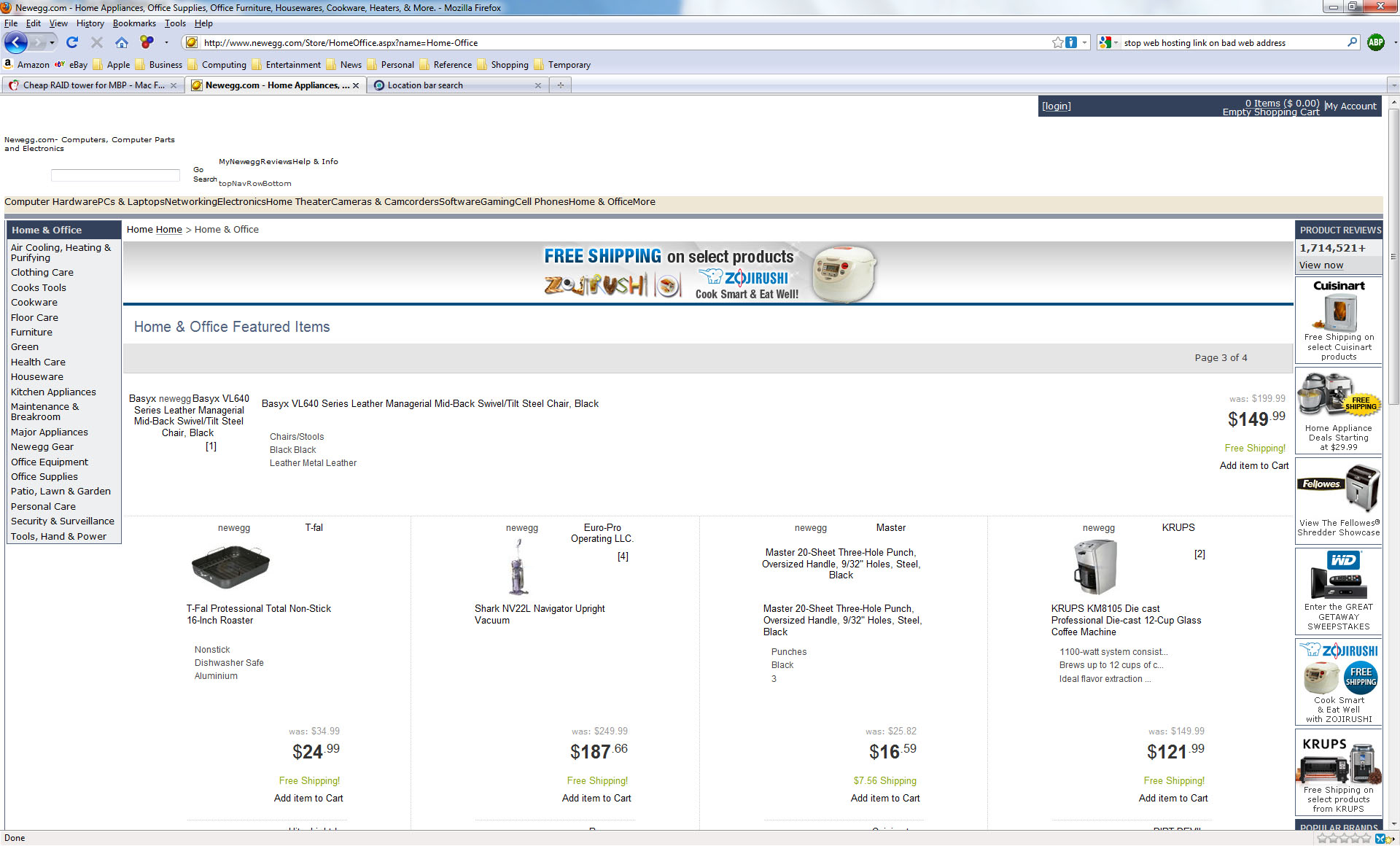1400x846 pixels.
Task: Open the Help menu
Action: [x=203, y=23]
